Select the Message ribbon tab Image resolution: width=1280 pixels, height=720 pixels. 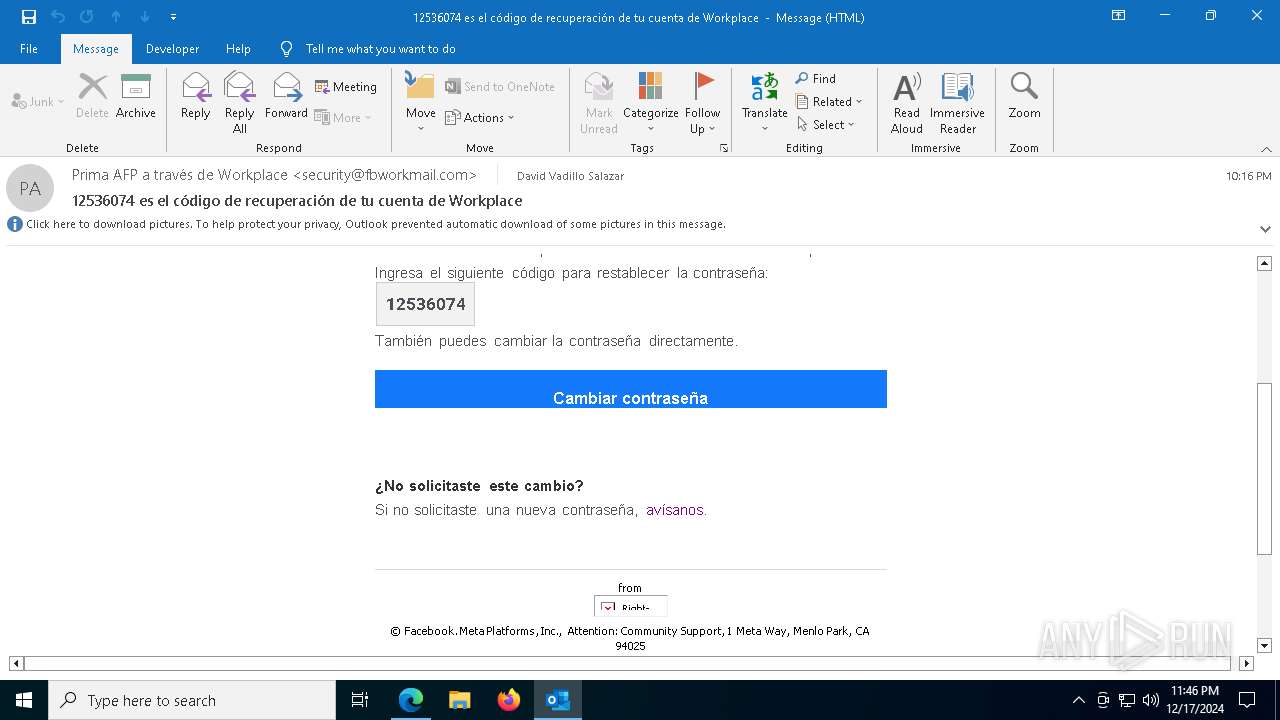coord(96,49)
